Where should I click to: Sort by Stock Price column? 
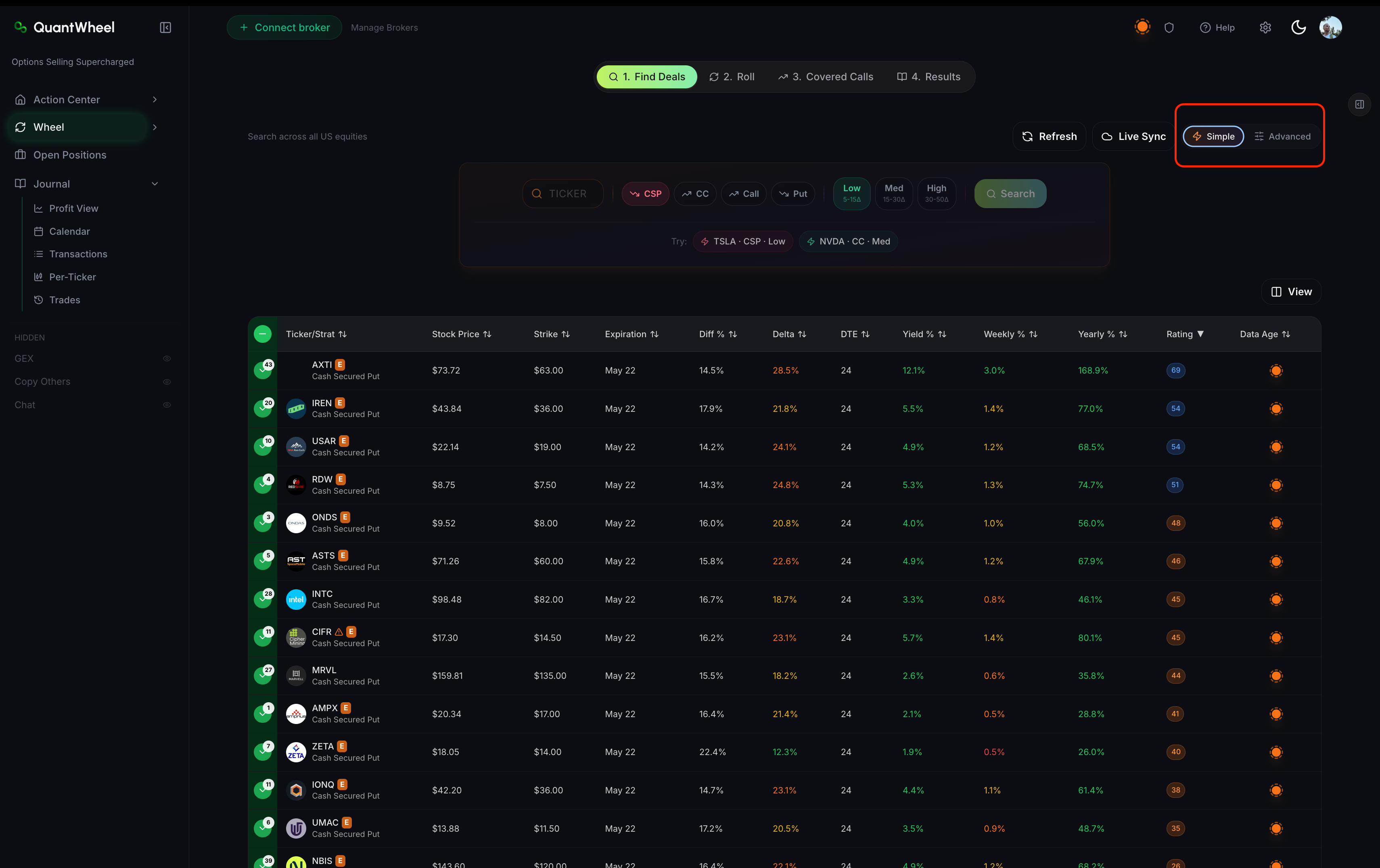(461, 334)
